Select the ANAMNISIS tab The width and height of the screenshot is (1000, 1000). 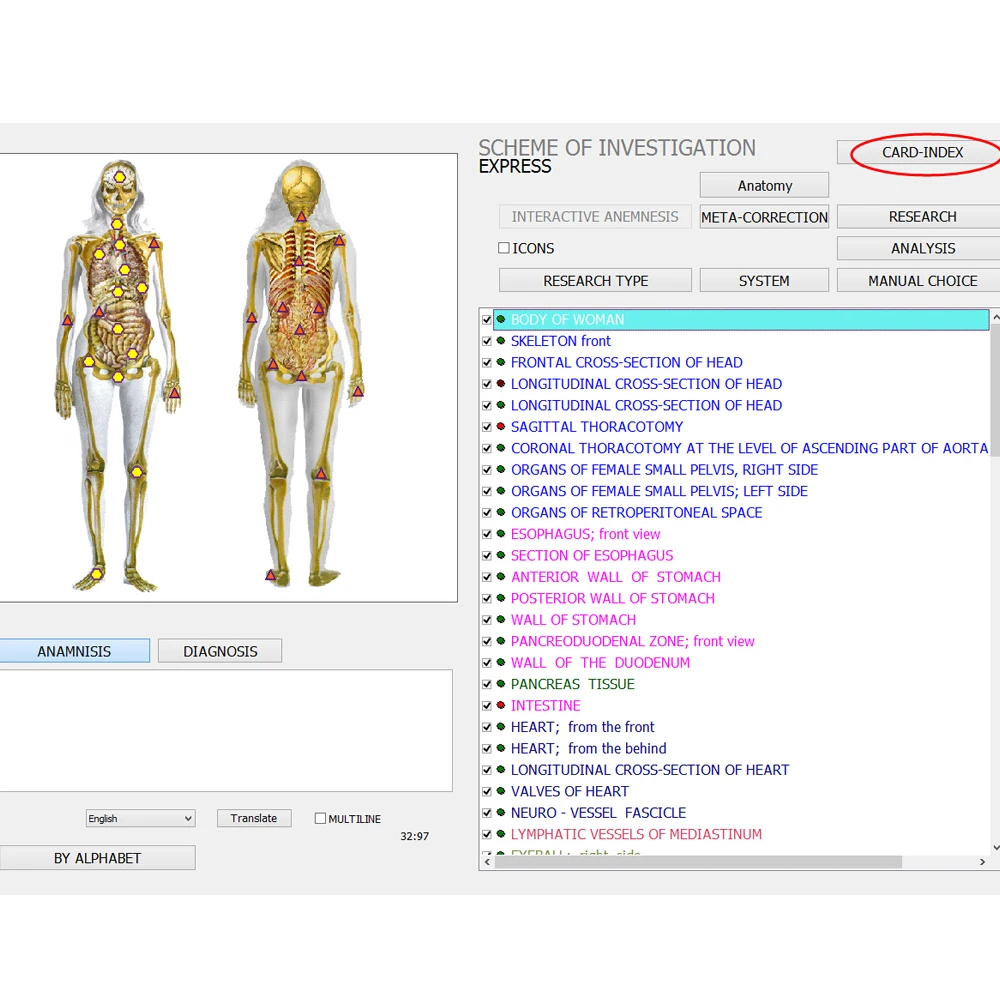click(75, 651)
